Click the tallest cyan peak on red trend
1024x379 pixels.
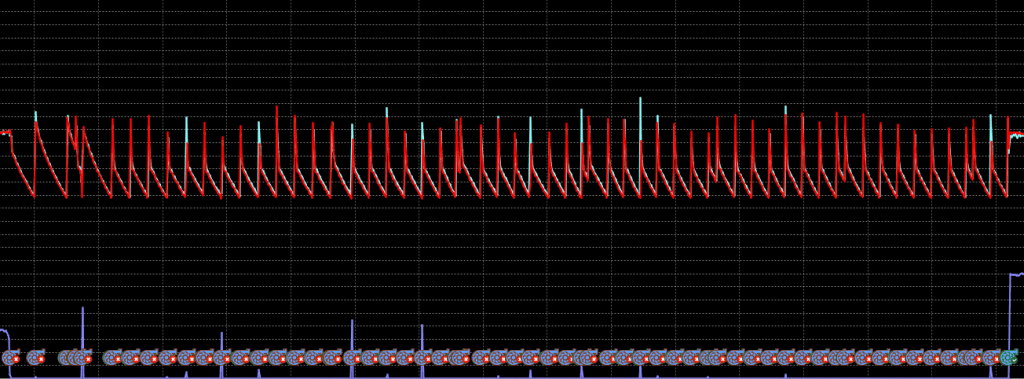[640, 118]
